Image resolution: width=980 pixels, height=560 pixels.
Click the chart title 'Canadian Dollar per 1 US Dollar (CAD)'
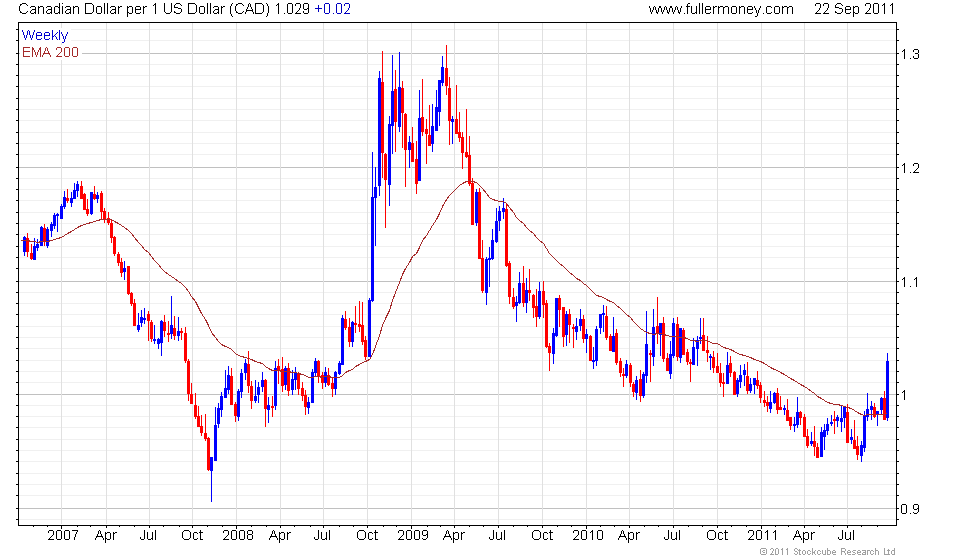click(144, 9)
